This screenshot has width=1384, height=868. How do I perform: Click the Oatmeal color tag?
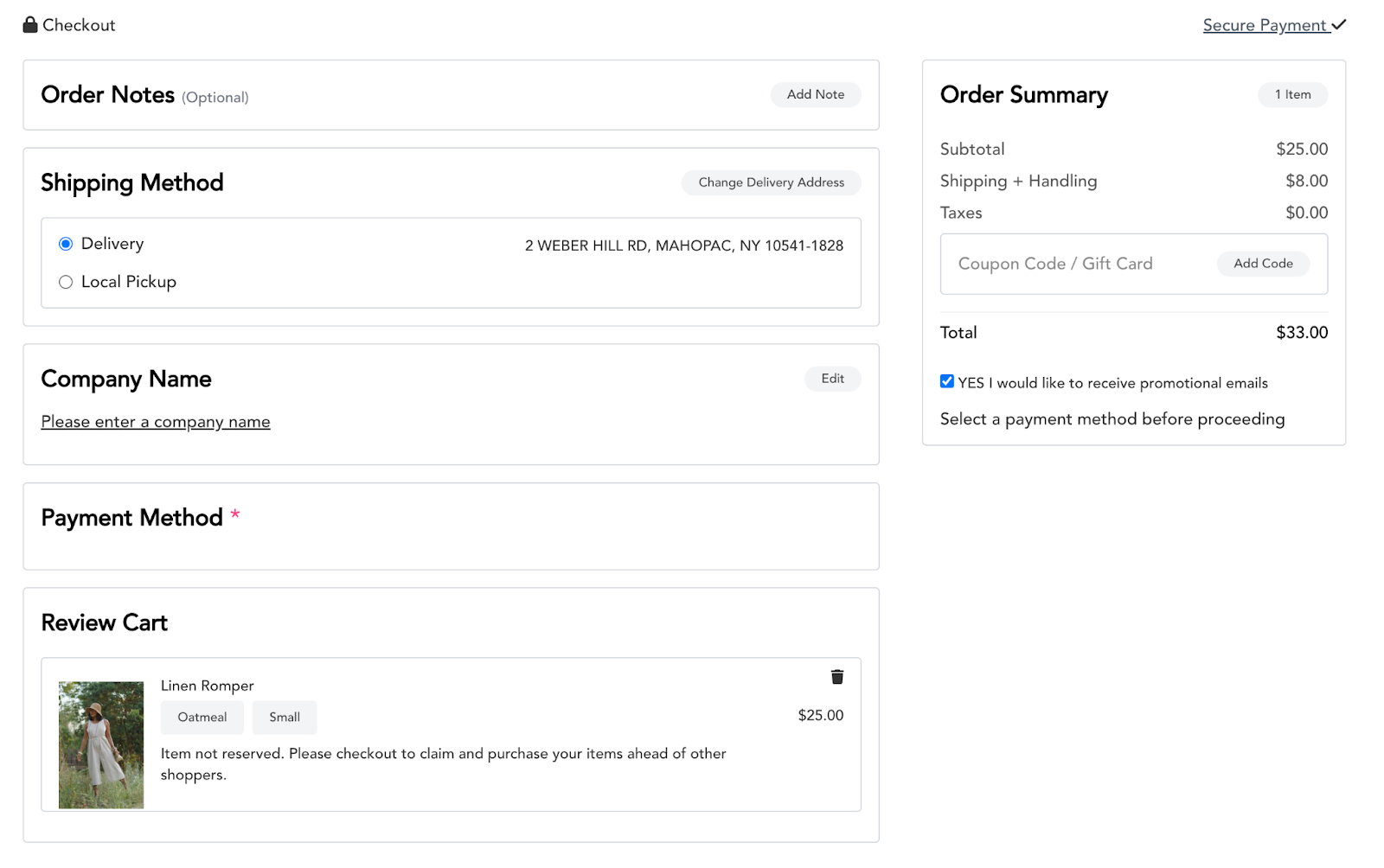click(202, 718)
